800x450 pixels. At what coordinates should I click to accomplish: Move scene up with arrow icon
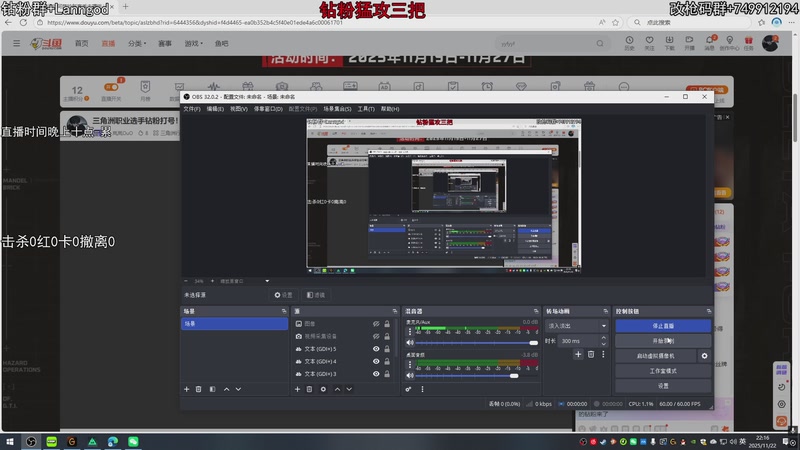[227, 389]
